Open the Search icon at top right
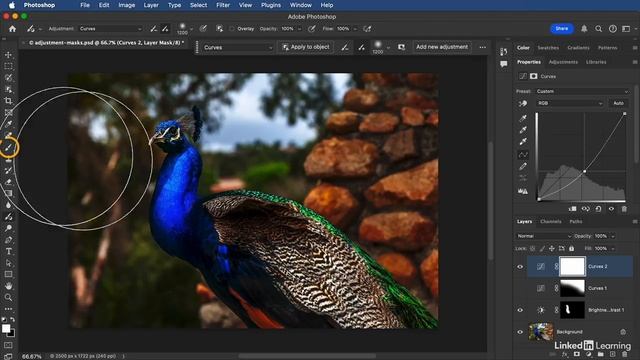Viewport: 640px width, 360px height. coord(598,29)
